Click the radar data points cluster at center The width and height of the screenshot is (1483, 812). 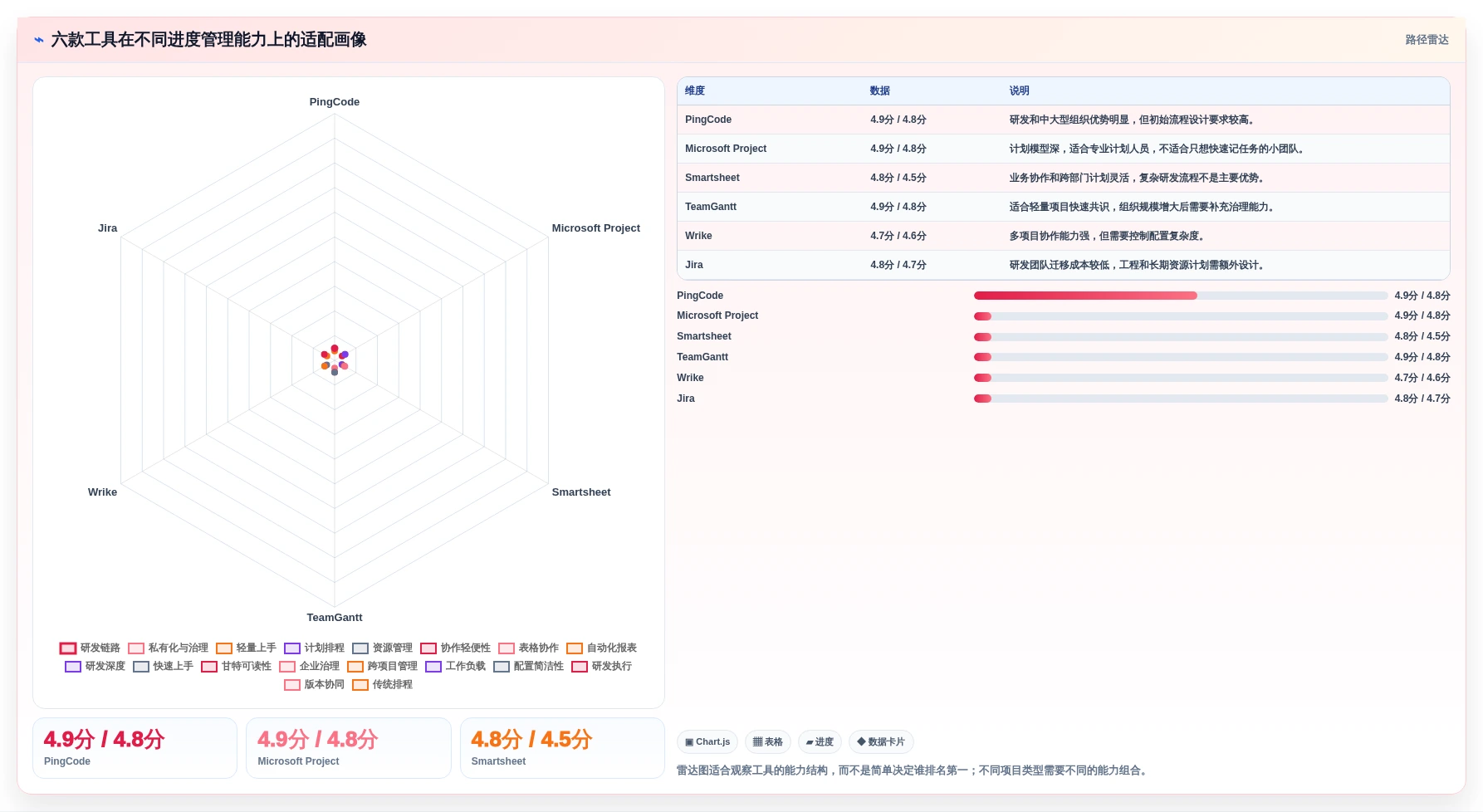tap(335, 360)
